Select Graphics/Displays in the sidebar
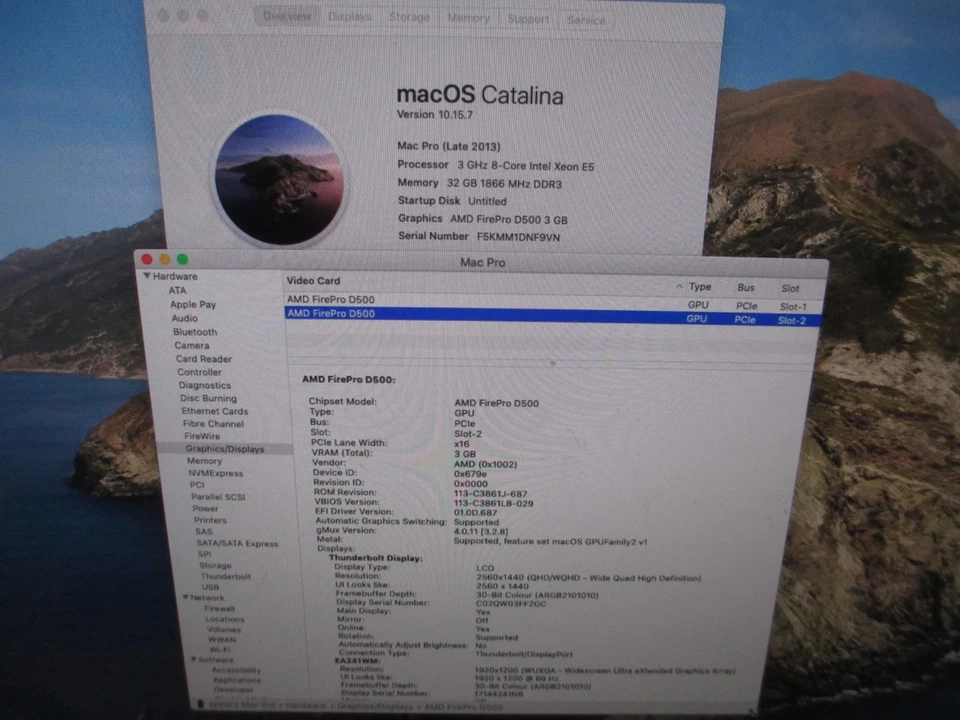 tap(224, 448)
